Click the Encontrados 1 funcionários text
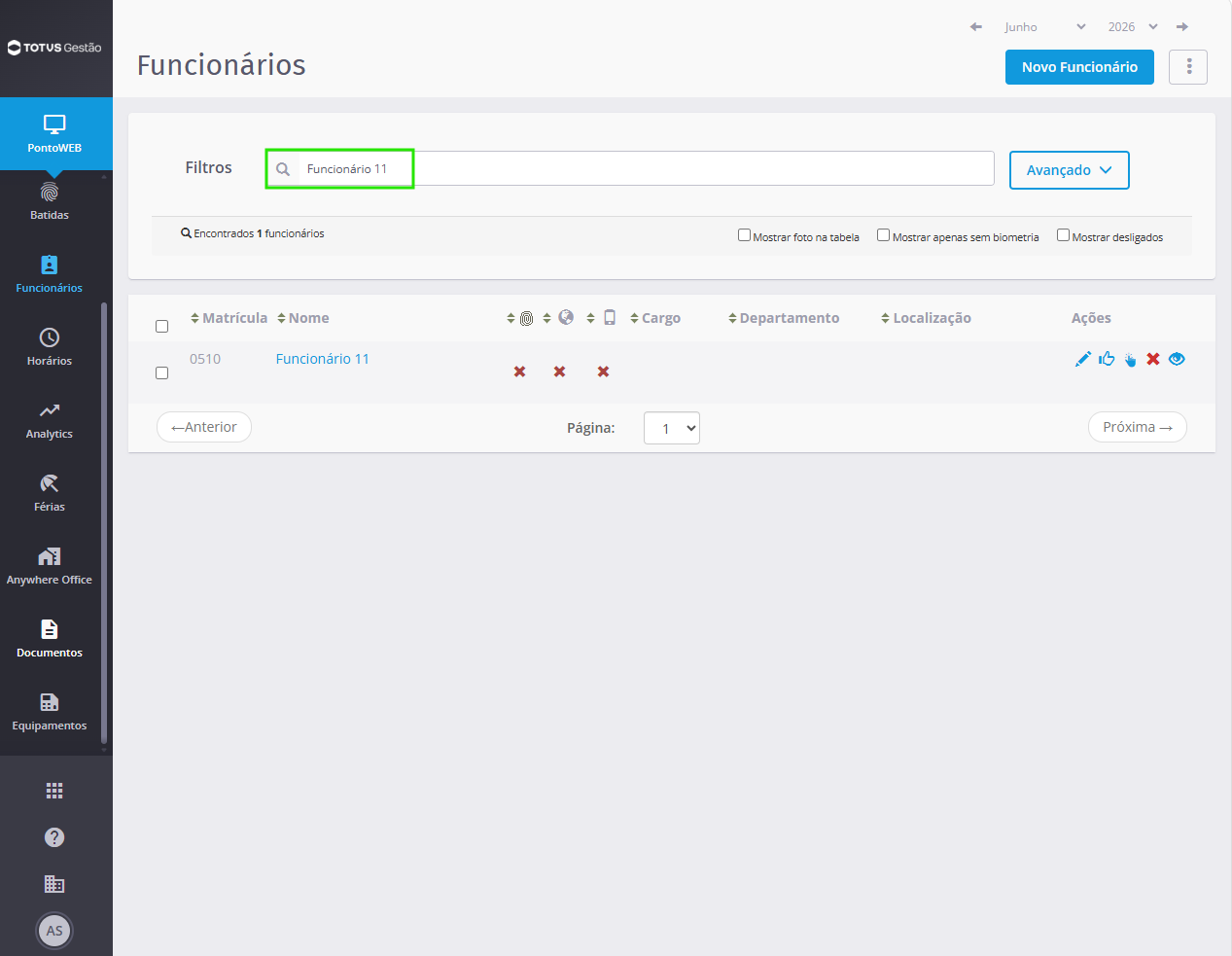The image size is (1232, 956). (x=253, y=233)
